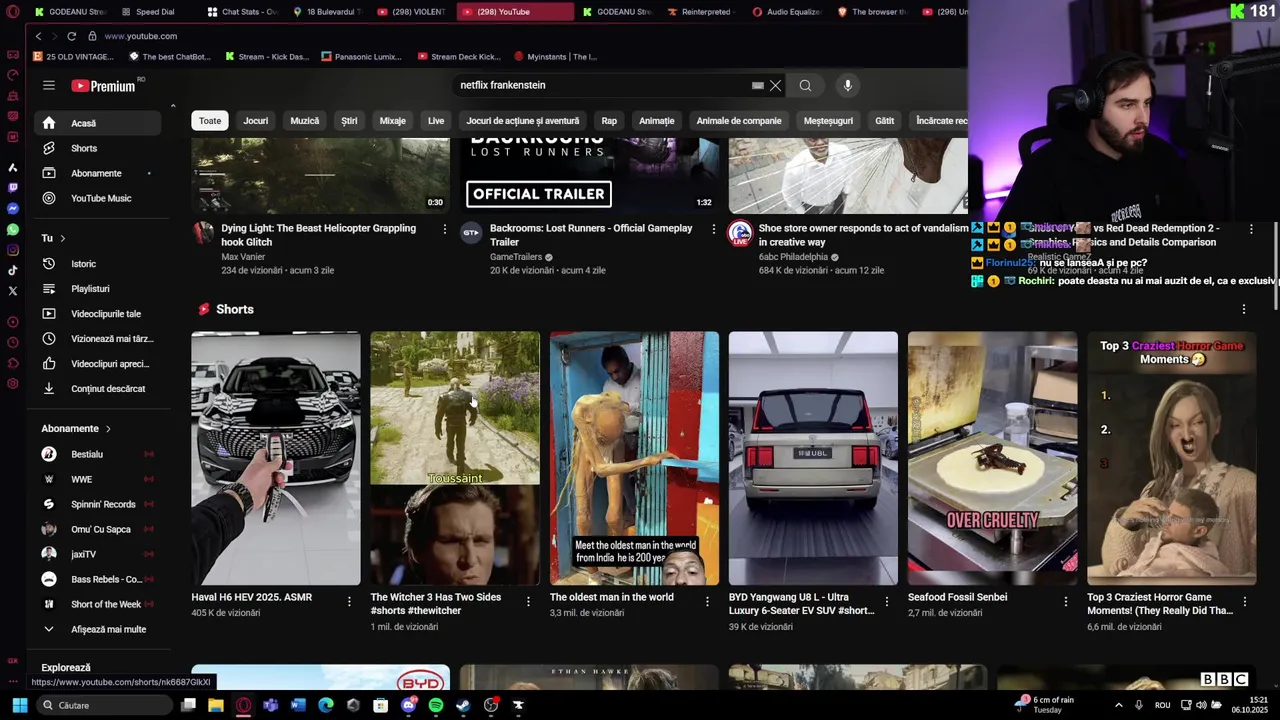
Task: Open Short of the Week channel
Action: (97, 604)
